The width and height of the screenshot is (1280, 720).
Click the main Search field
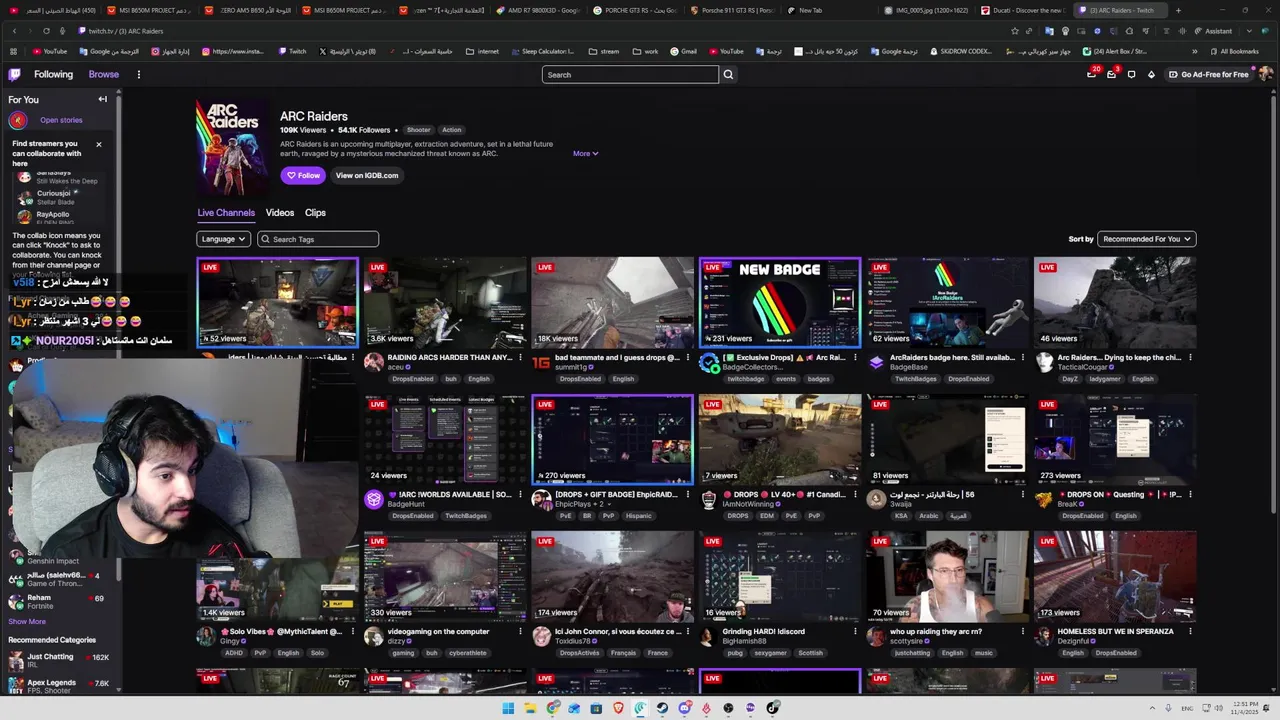coord(630,74)
